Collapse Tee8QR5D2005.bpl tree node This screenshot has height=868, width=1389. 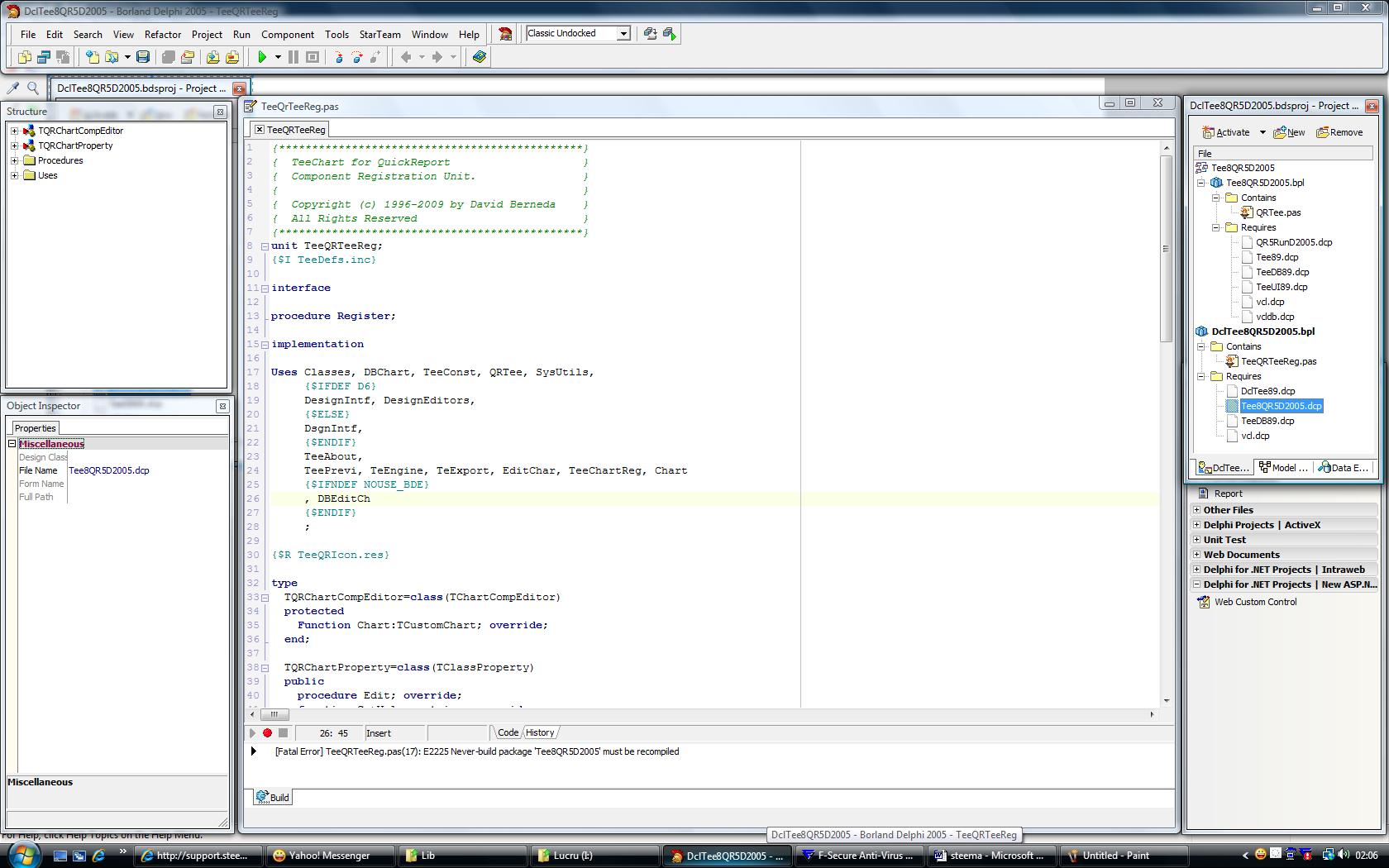[1201, 183]
